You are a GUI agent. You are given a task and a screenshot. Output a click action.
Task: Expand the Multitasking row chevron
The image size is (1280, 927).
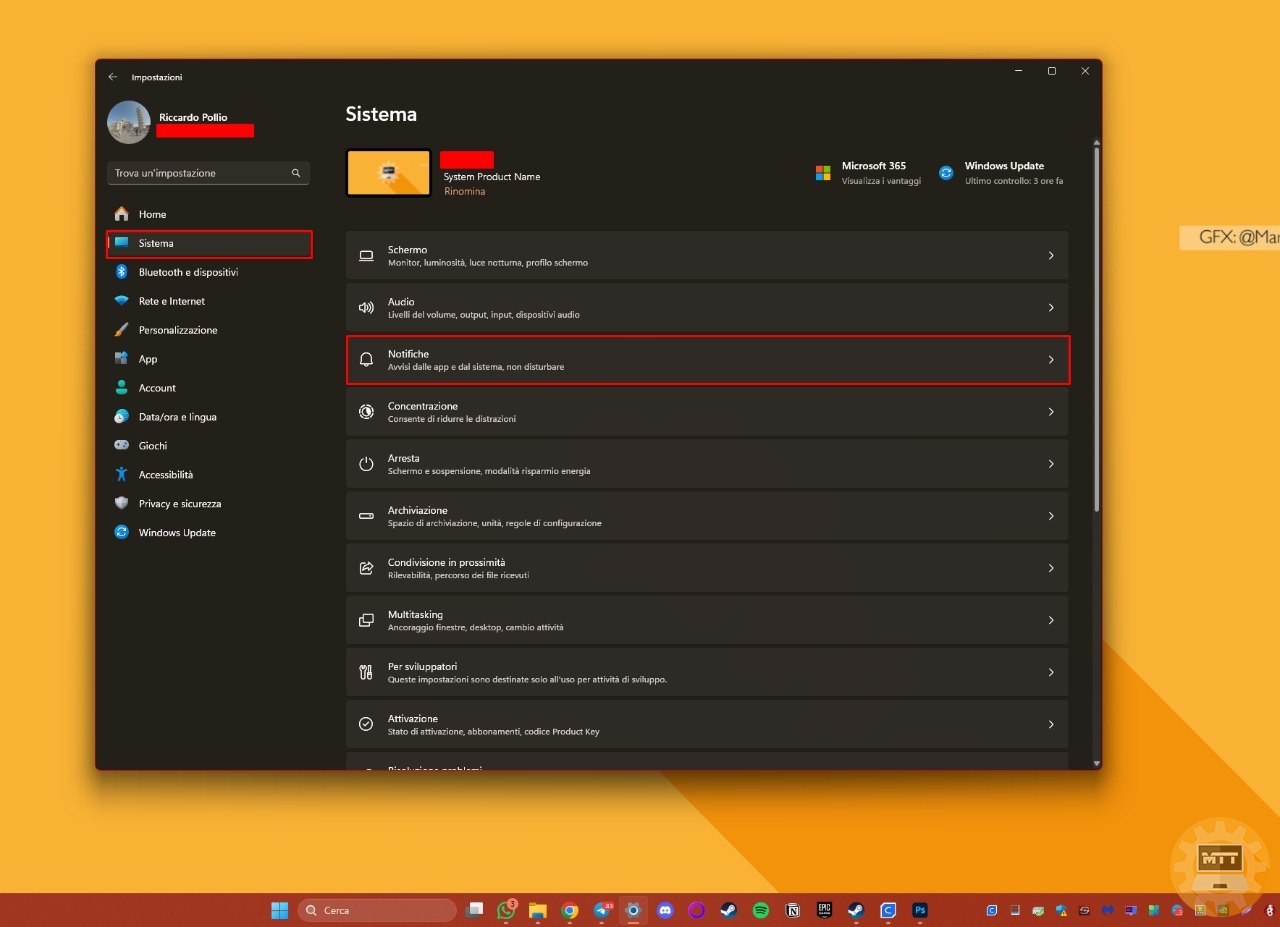(x=1051, y=619)
